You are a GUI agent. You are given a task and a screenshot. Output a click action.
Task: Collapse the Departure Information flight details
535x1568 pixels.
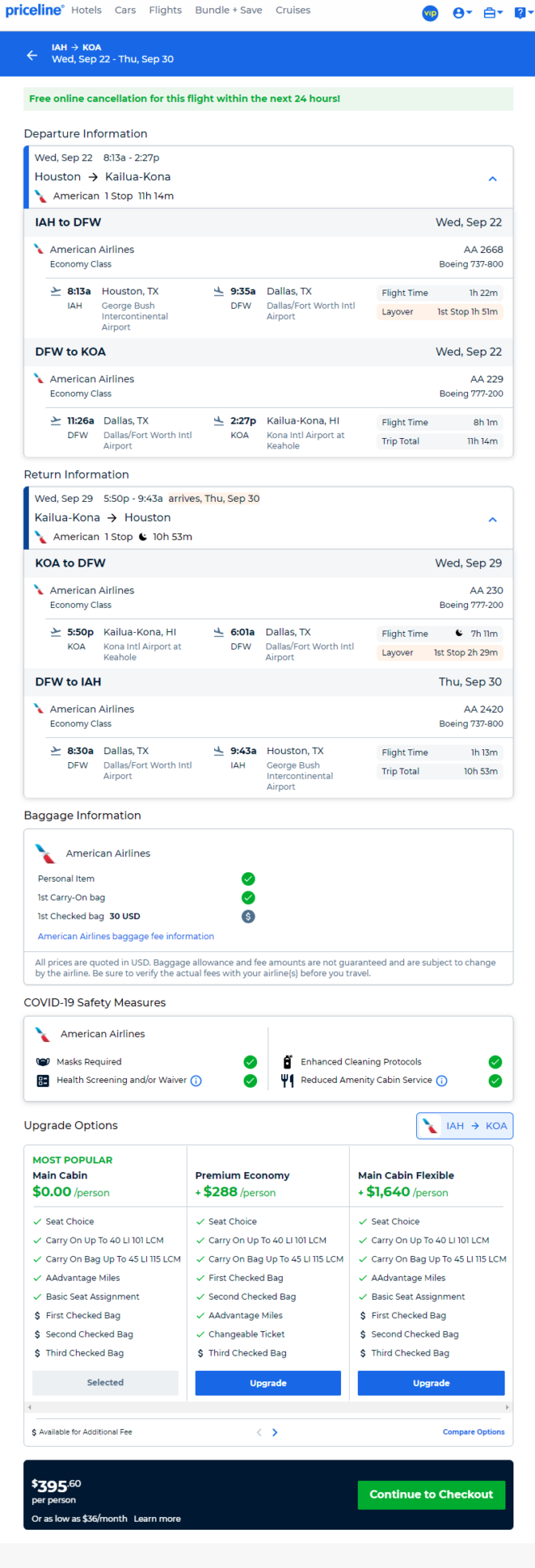pyautogui.click(x=493, y=179)
